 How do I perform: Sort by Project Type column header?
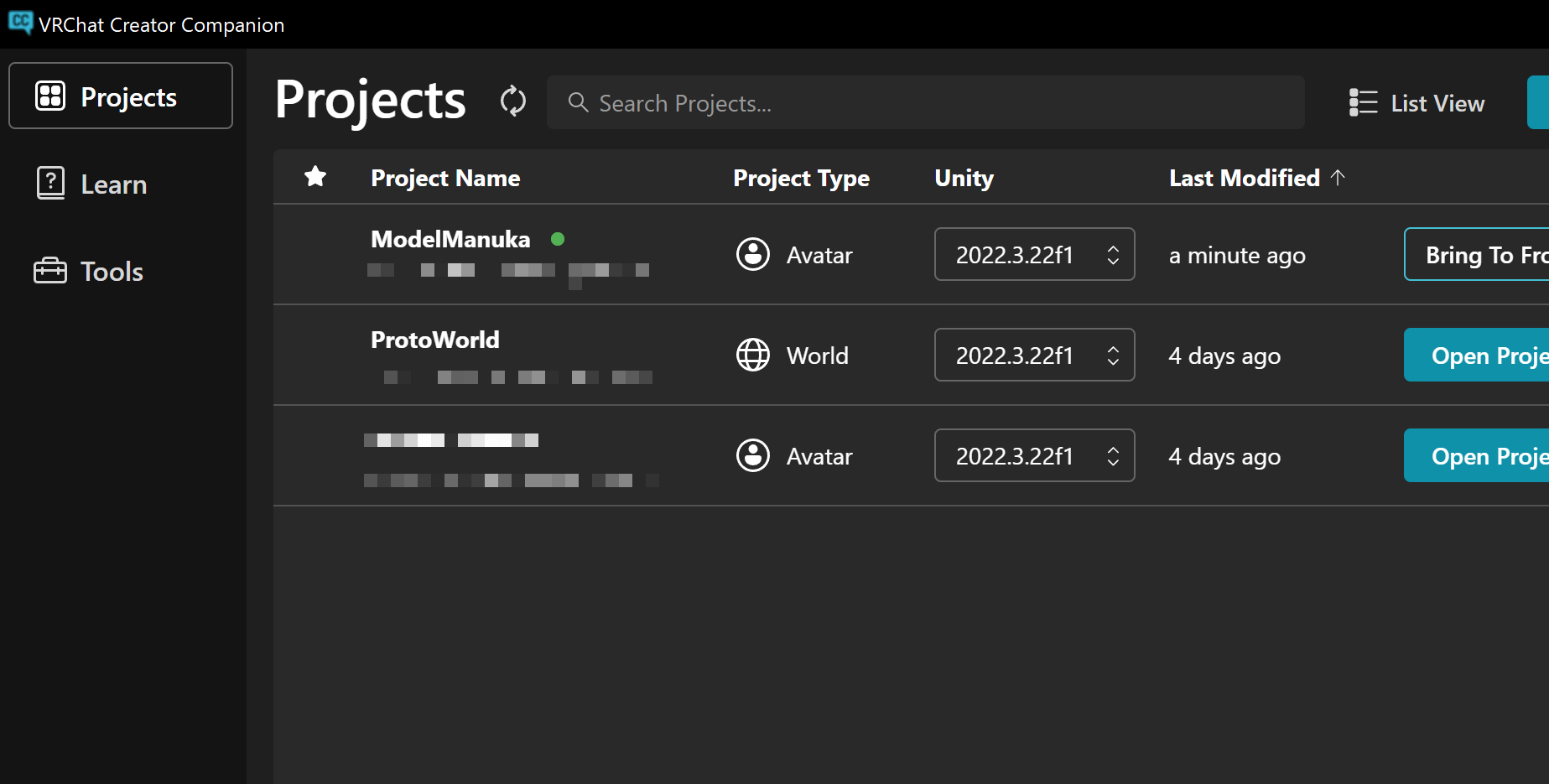801,178
